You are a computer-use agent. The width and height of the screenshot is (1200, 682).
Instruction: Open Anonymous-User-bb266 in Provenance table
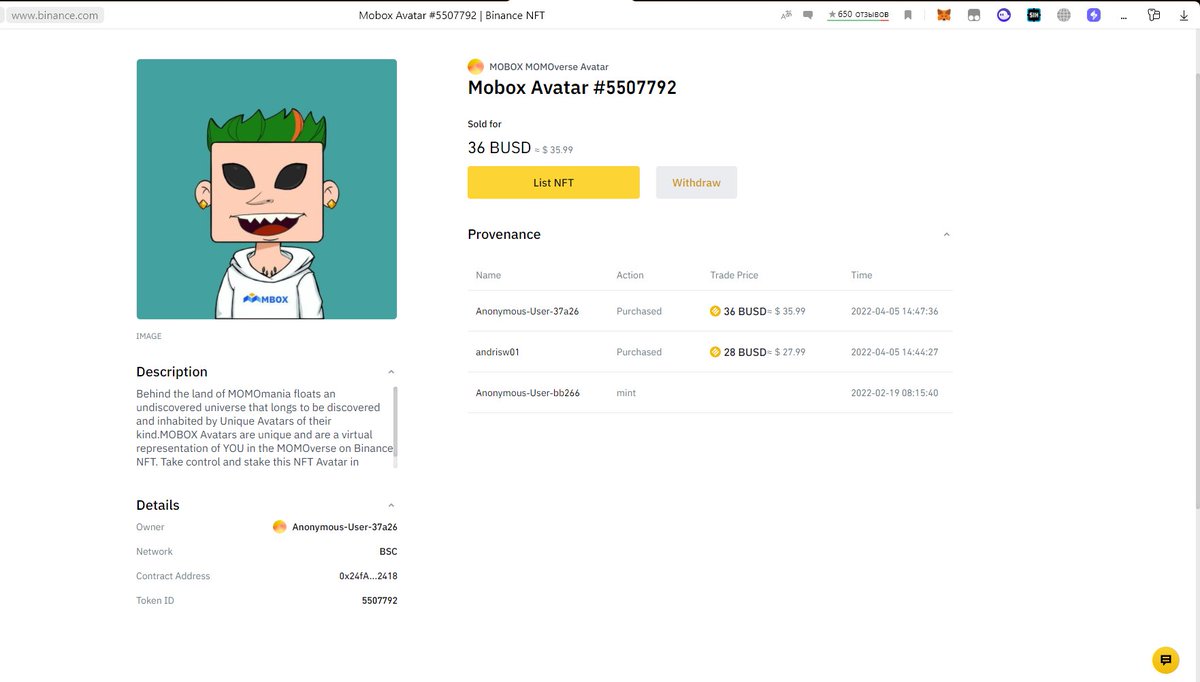pyautogui.click(x=528, y=393)
